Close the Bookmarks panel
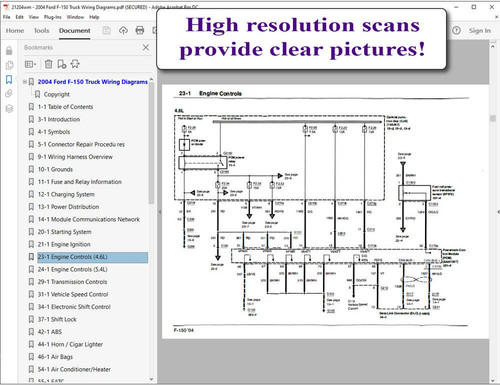This screenshot has width=500, height=385. [146, 48]
